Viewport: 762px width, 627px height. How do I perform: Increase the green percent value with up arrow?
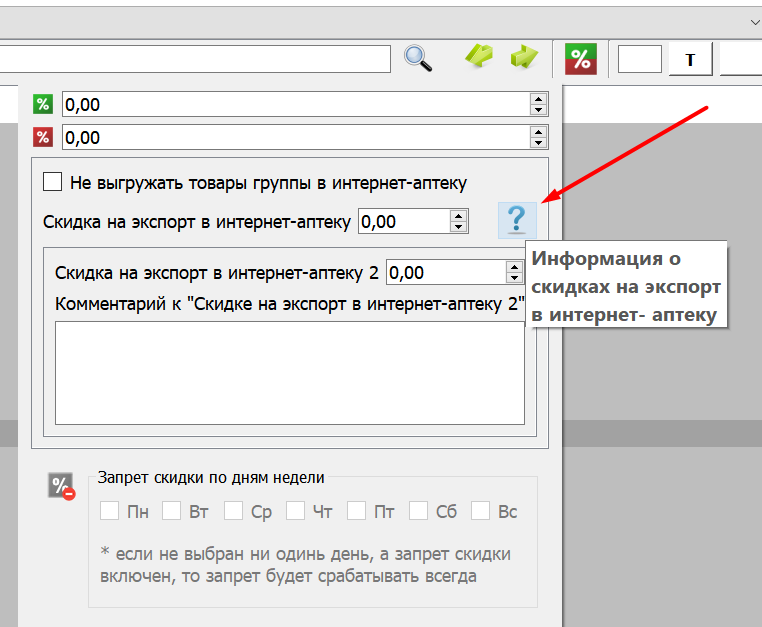[539, 99]
